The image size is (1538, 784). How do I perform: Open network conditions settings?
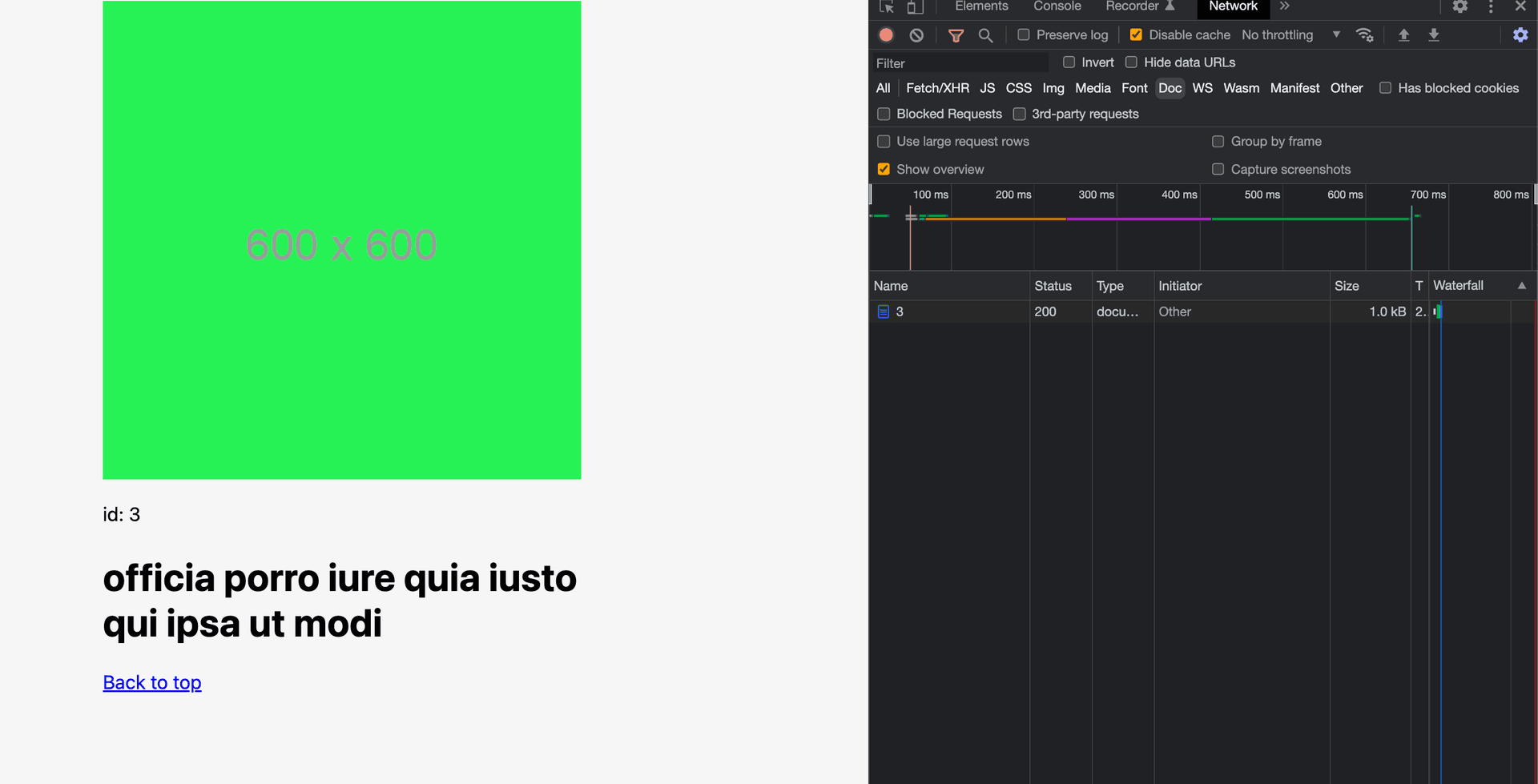pyautogui.click(x=1365, y=34)
